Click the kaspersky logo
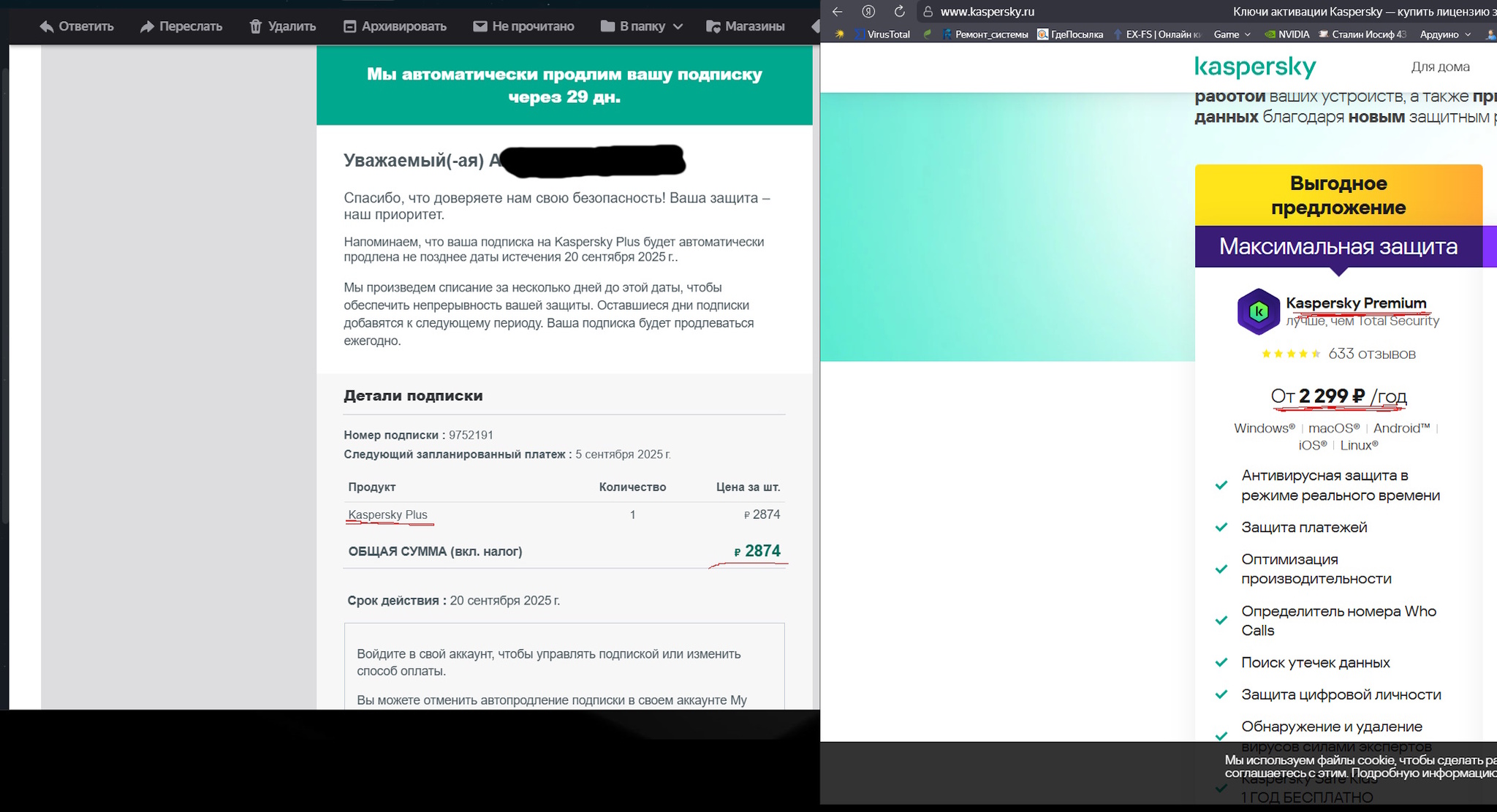This screenshot has height=812, width=1497. [1255, 67]
